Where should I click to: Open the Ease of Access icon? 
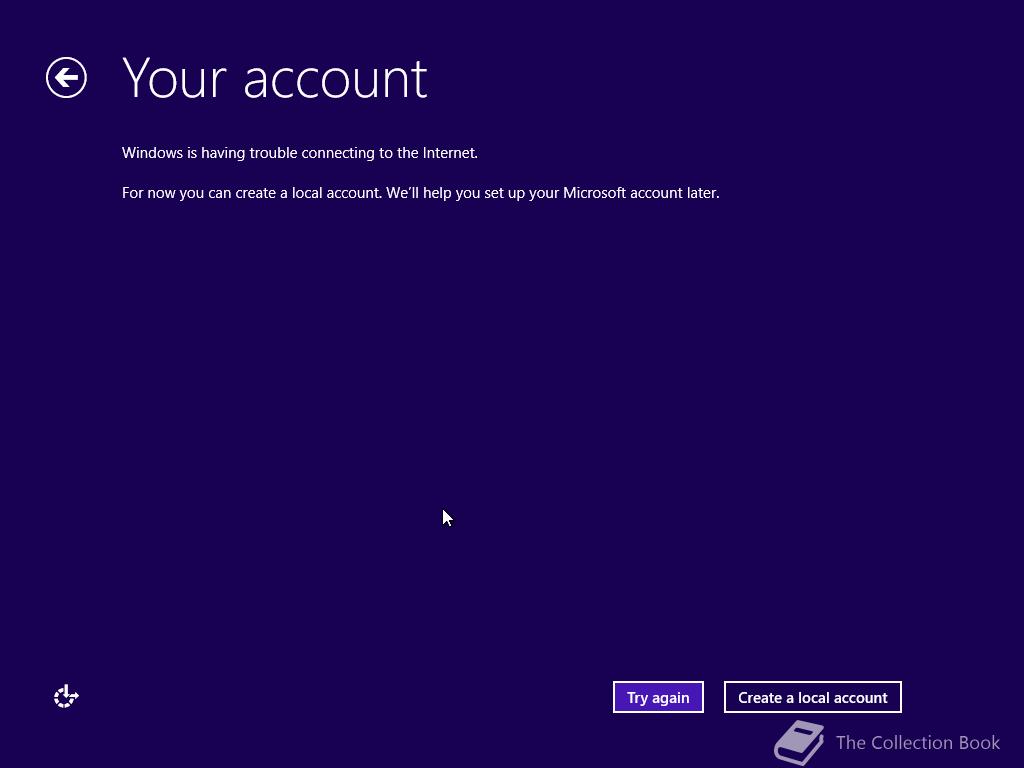pyautogui.click(x=66, y=697)
